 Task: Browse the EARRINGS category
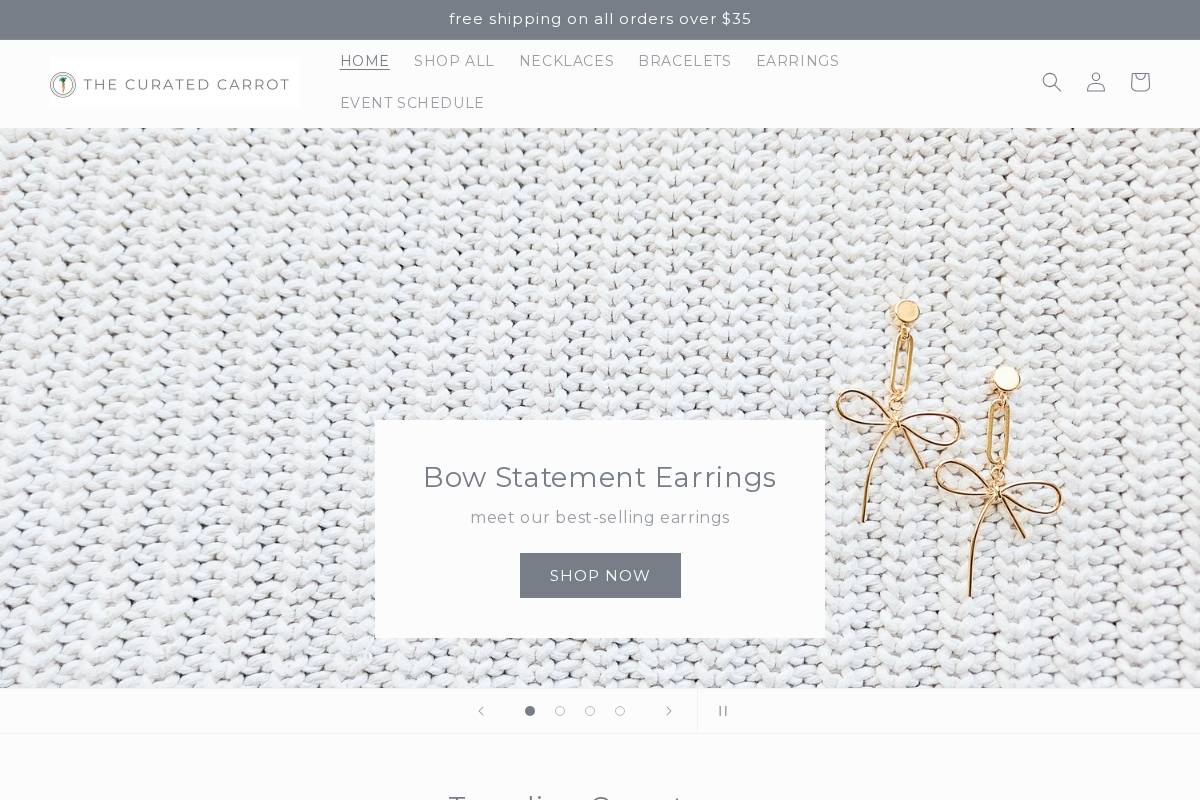point(798,61)
